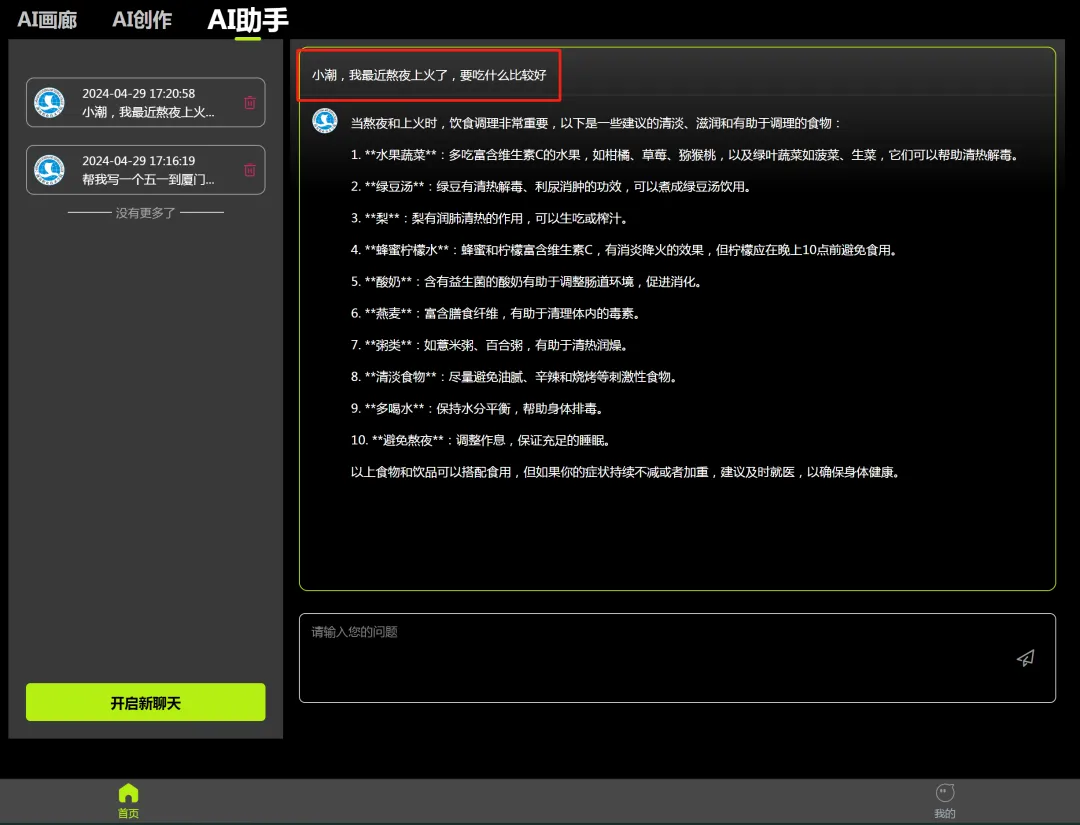Viewport: 1080px width, 825px height.
Task: Switch to the AI画廊 tab
Action: click(47, 20)
